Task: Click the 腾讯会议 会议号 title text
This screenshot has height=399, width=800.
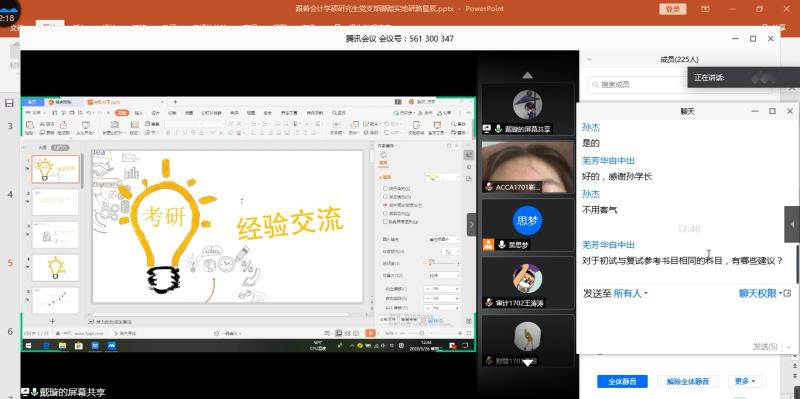Action: pos(399,39)
